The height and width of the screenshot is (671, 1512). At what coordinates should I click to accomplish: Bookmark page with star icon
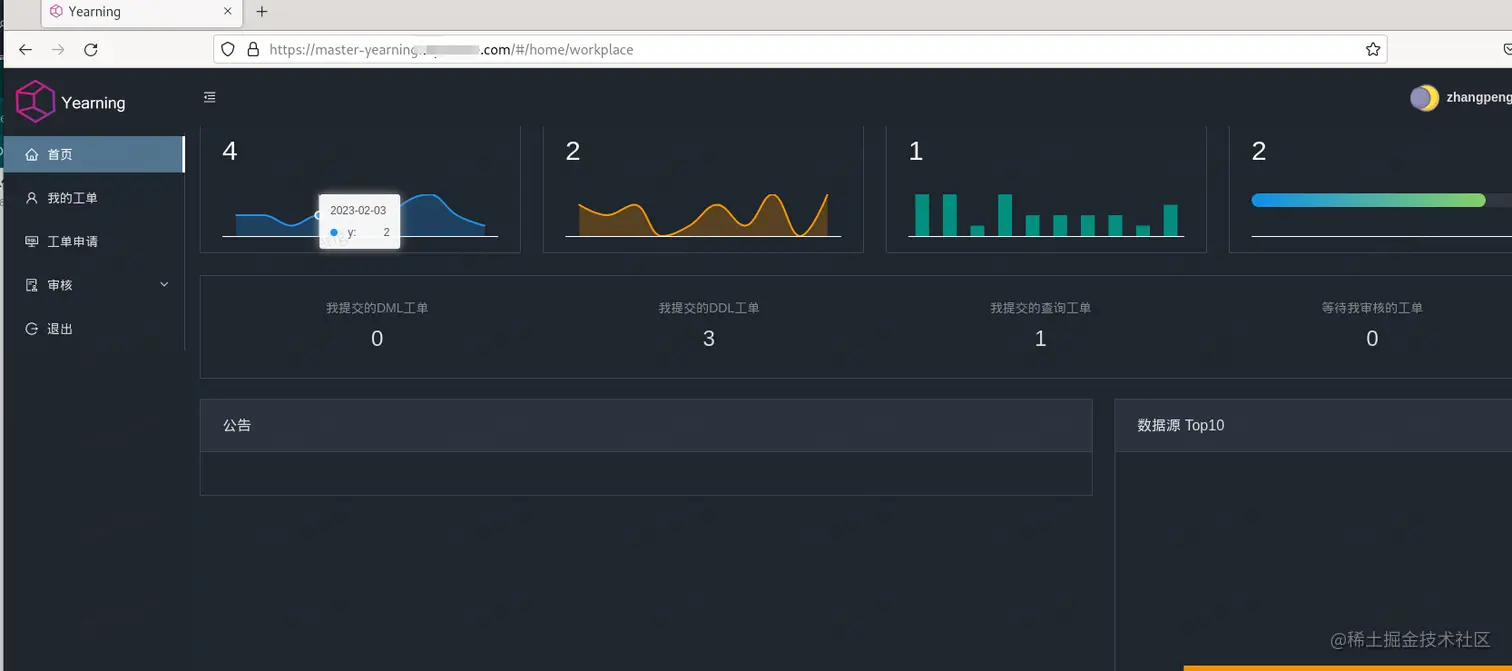tap(1373, 49)
